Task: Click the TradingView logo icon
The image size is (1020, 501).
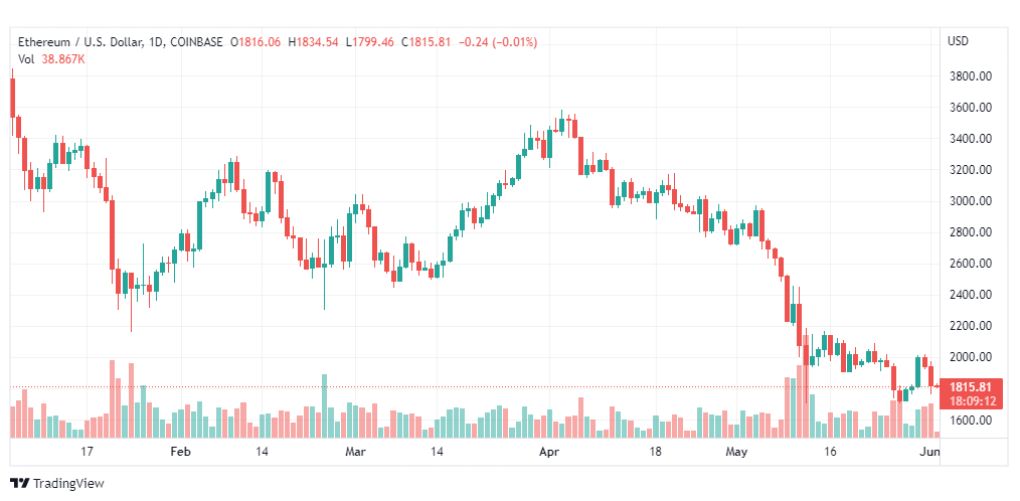Action: click(x=20, y=483)
